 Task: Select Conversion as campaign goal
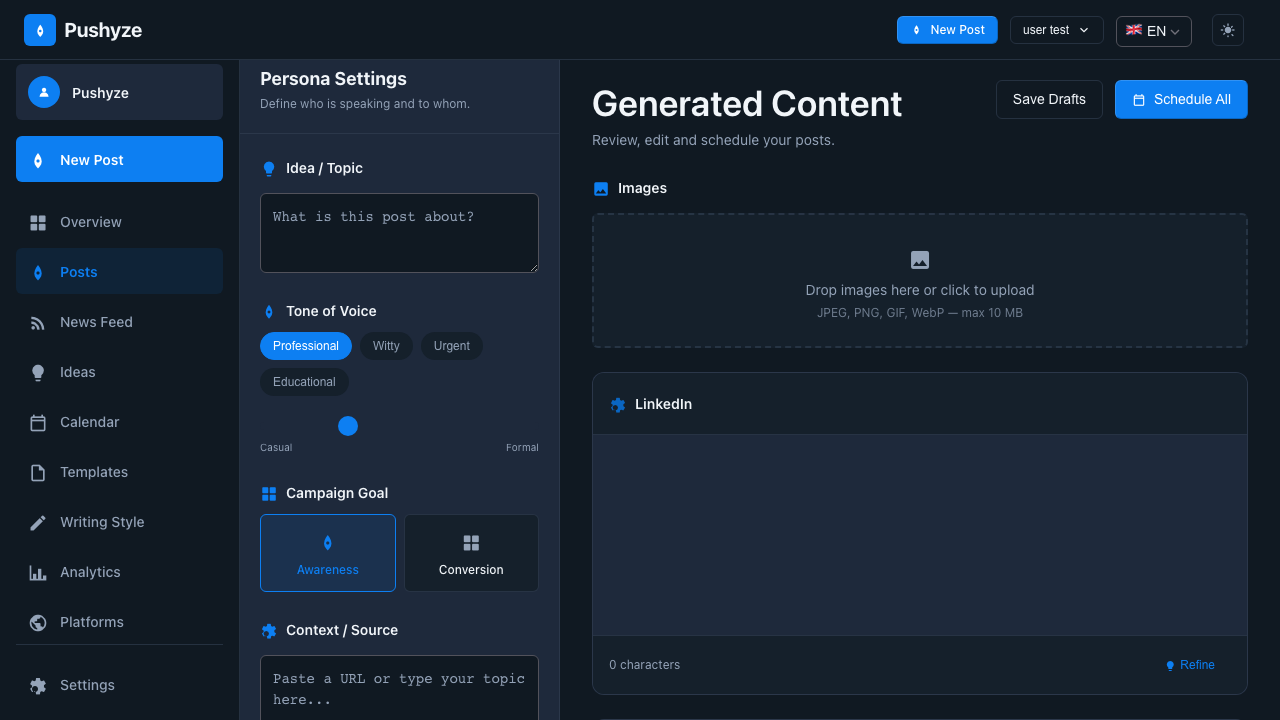[x=471, y=553]
